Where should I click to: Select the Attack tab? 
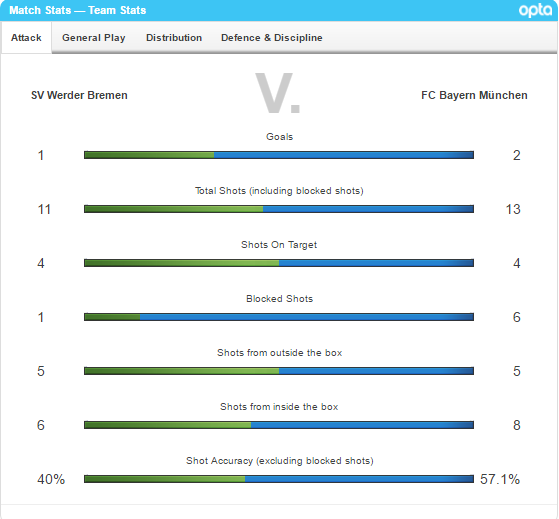pos(26,38)
